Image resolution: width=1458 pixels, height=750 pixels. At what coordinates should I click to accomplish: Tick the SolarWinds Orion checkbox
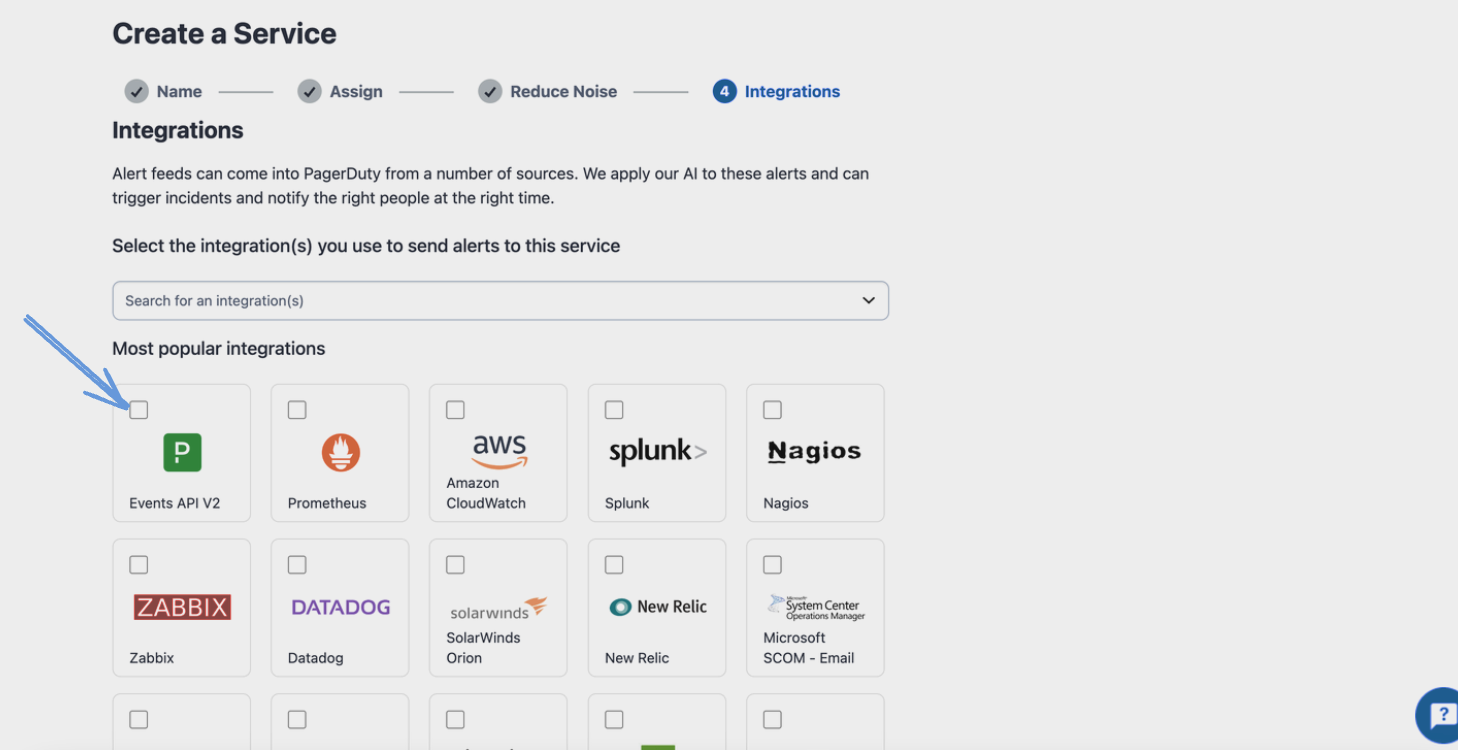[x=455, y=565]
